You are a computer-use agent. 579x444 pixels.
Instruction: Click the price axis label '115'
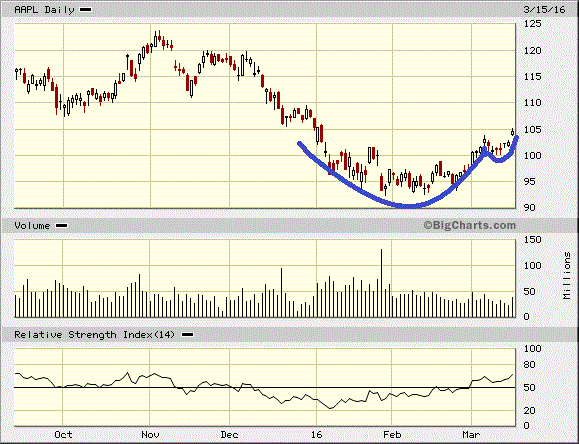click(533, 76)
